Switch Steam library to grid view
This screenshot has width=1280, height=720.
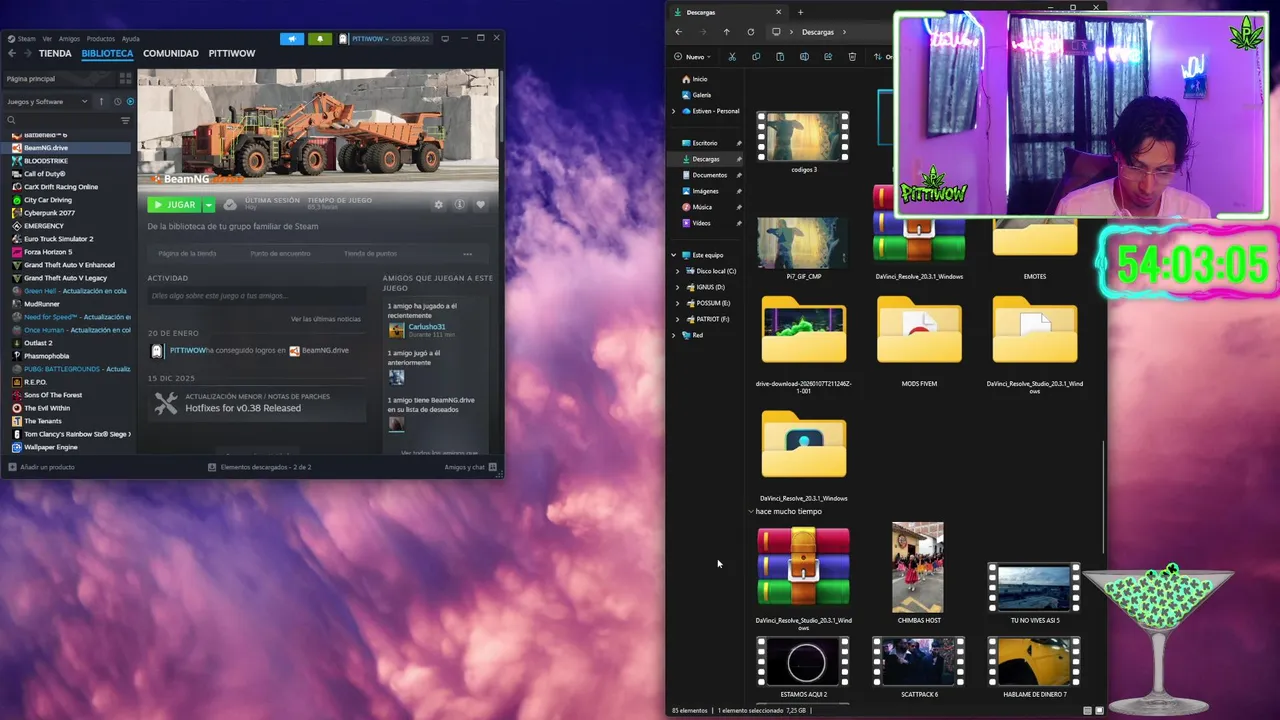(x=125, y=78)
